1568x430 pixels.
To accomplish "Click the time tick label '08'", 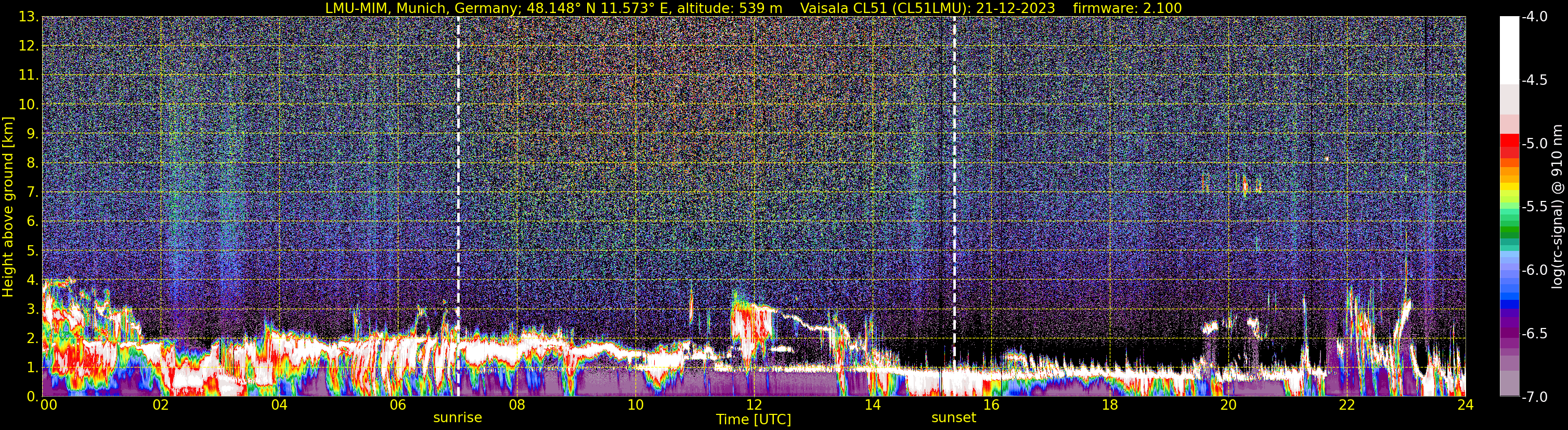I will [x=517, y=405].
